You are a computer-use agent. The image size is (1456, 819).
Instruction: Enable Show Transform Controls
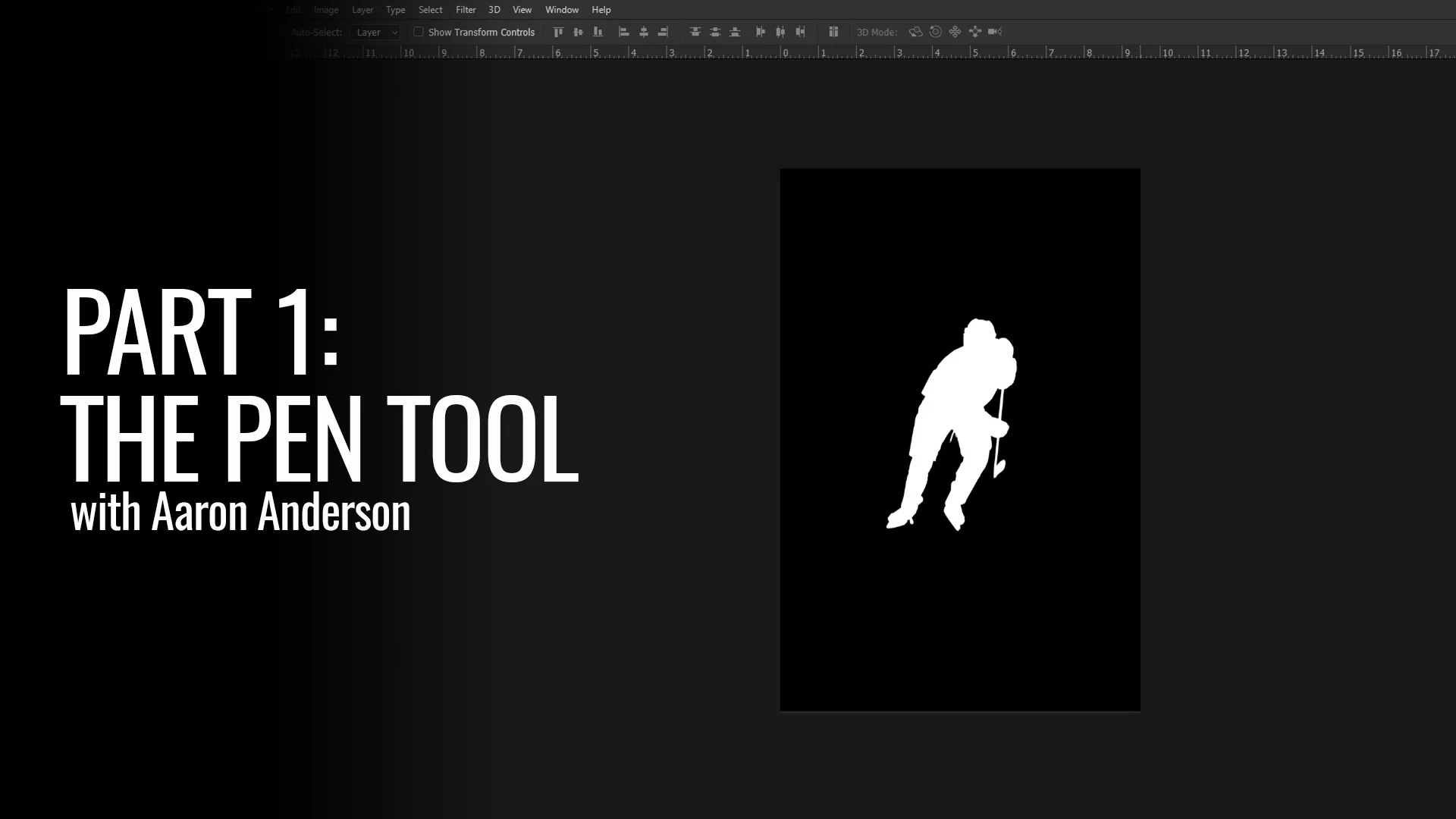point(419,32)
